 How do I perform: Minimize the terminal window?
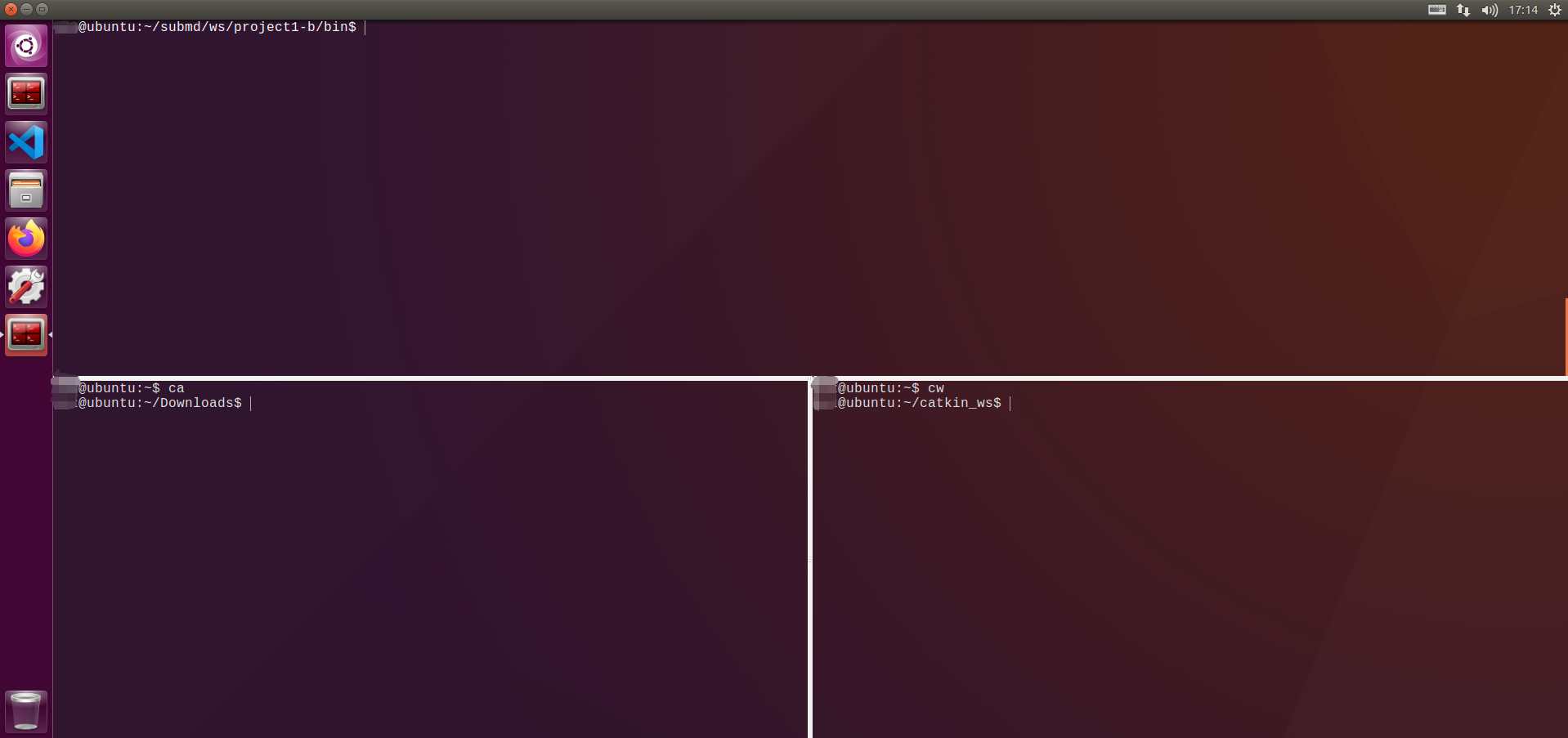(x=26, y=9)
